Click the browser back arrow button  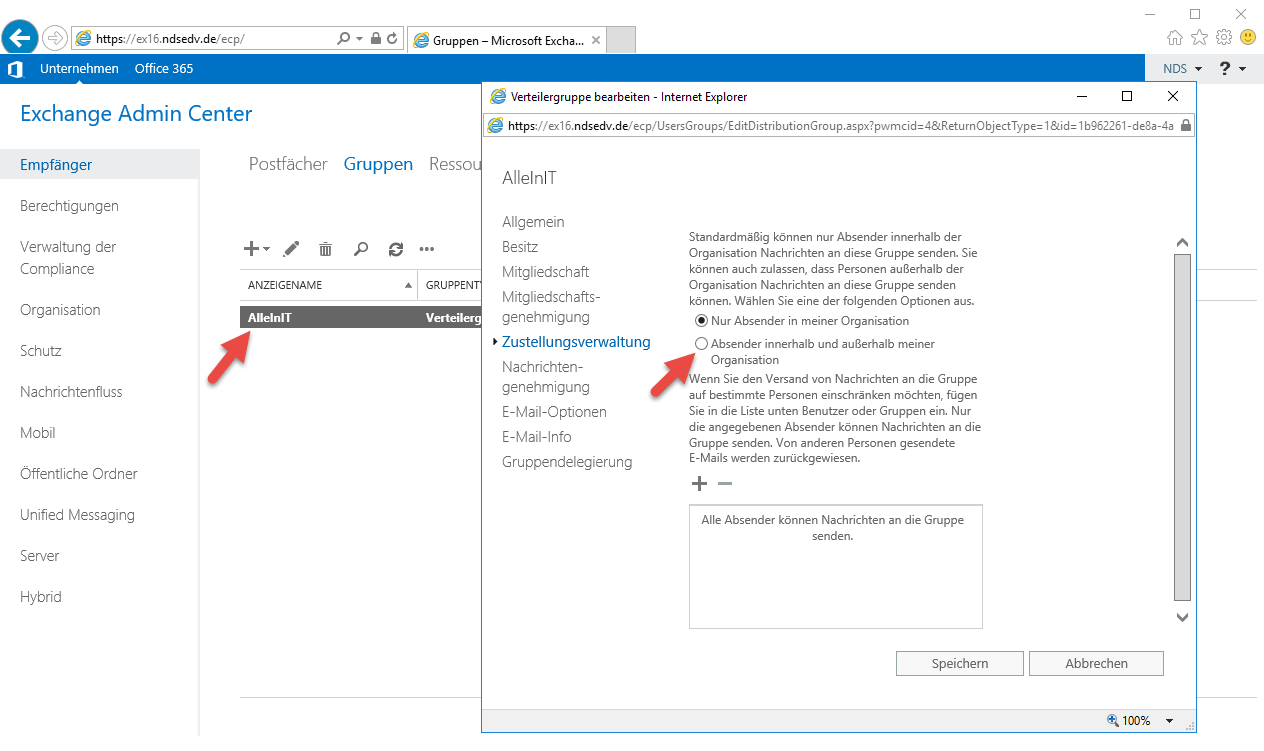[20, 38]
